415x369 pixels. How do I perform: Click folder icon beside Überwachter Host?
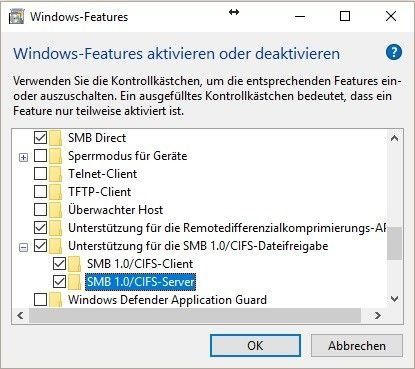56,210
